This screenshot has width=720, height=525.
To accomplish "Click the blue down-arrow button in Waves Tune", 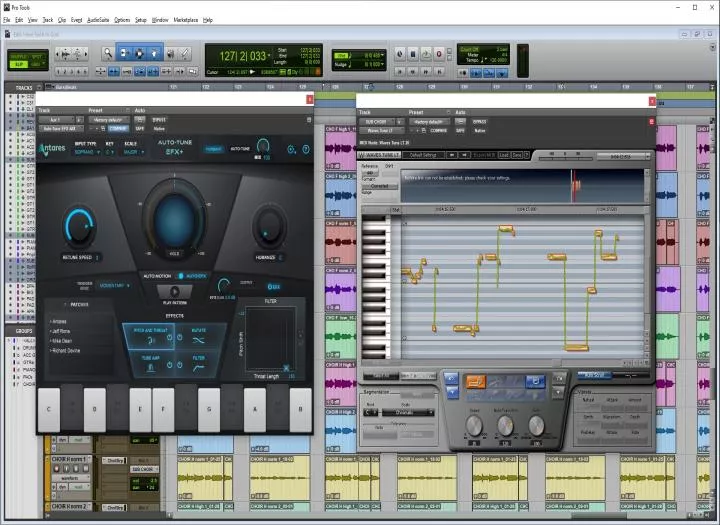I will (x=452, y=393).
